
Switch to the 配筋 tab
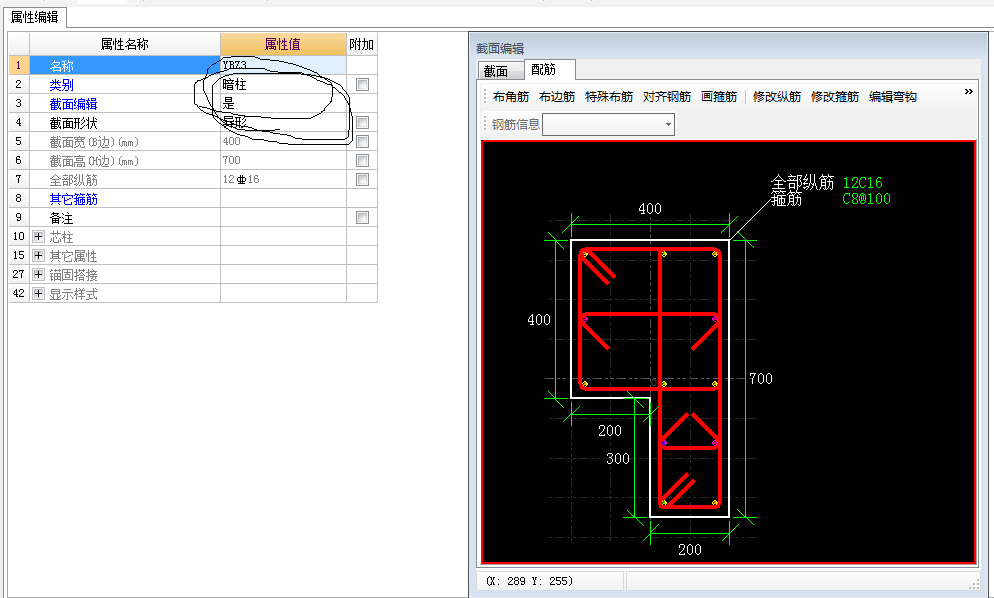point(549,69)
